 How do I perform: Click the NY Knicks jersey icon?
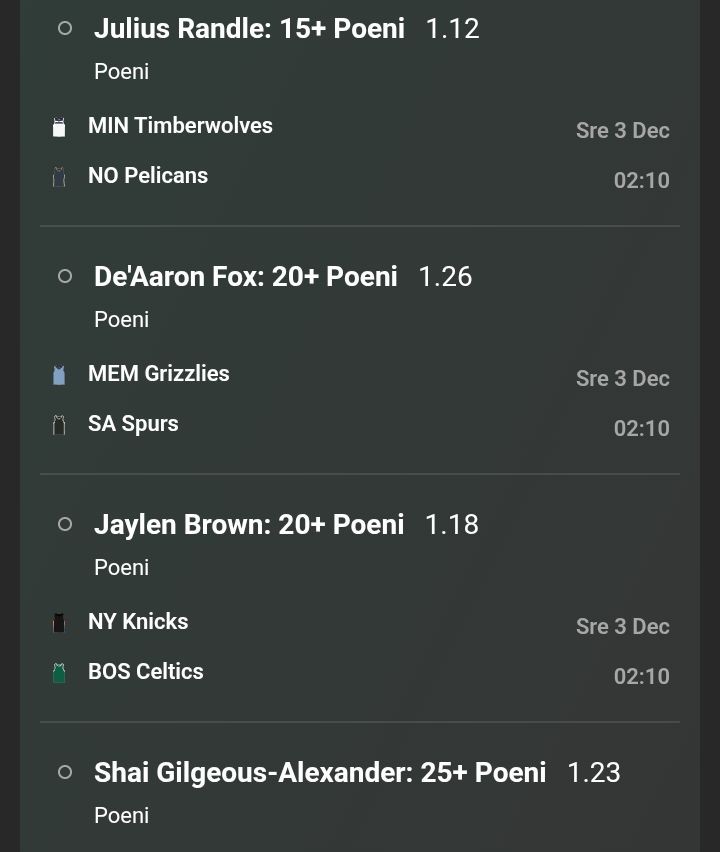tap(59, 623)
